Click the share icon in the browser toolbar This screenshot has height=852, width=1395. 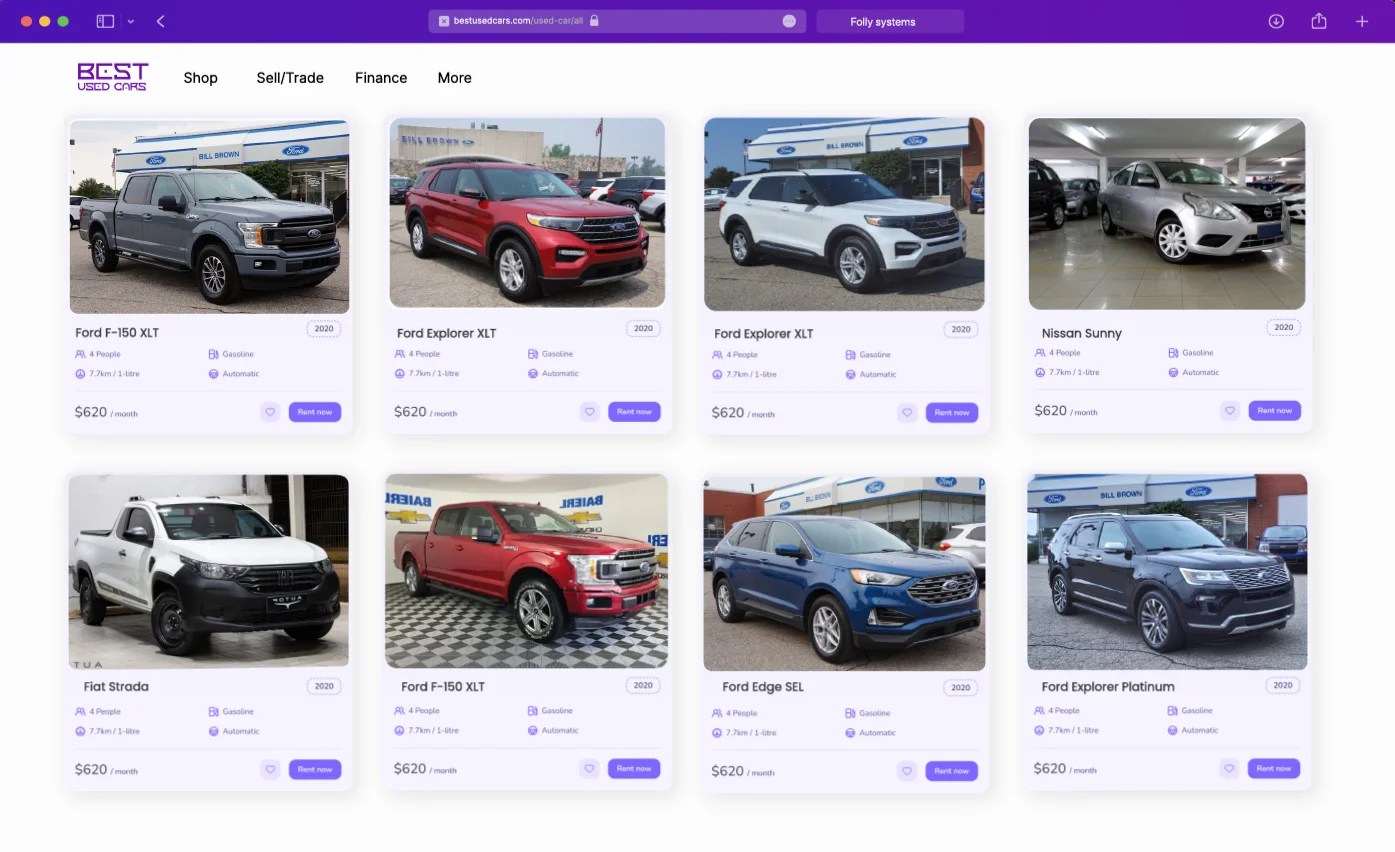click(1318, 20)
